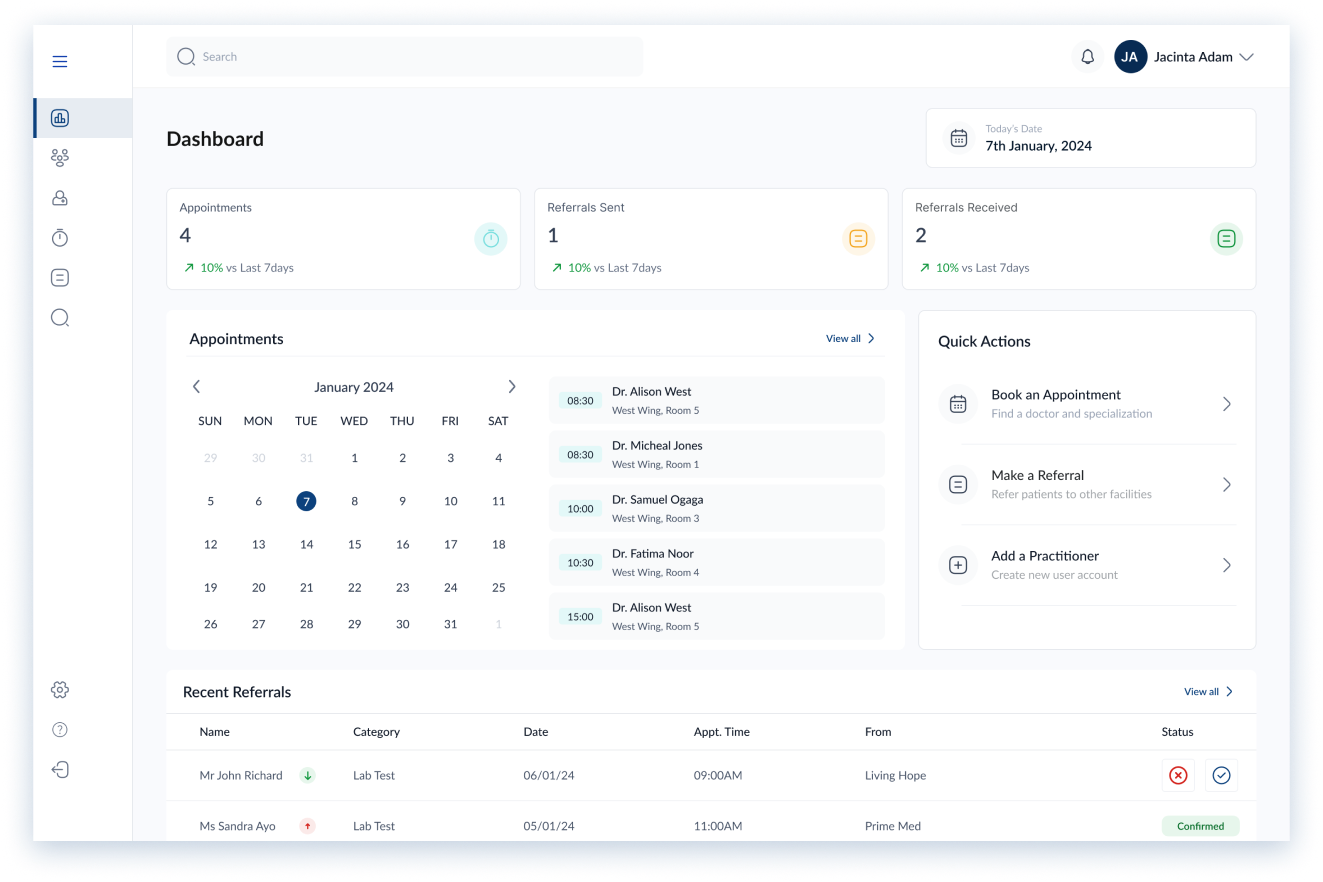Viewport: 1323px width, 882px height.
Task: Click the help question mark icon
Action: tap(60, 730)
